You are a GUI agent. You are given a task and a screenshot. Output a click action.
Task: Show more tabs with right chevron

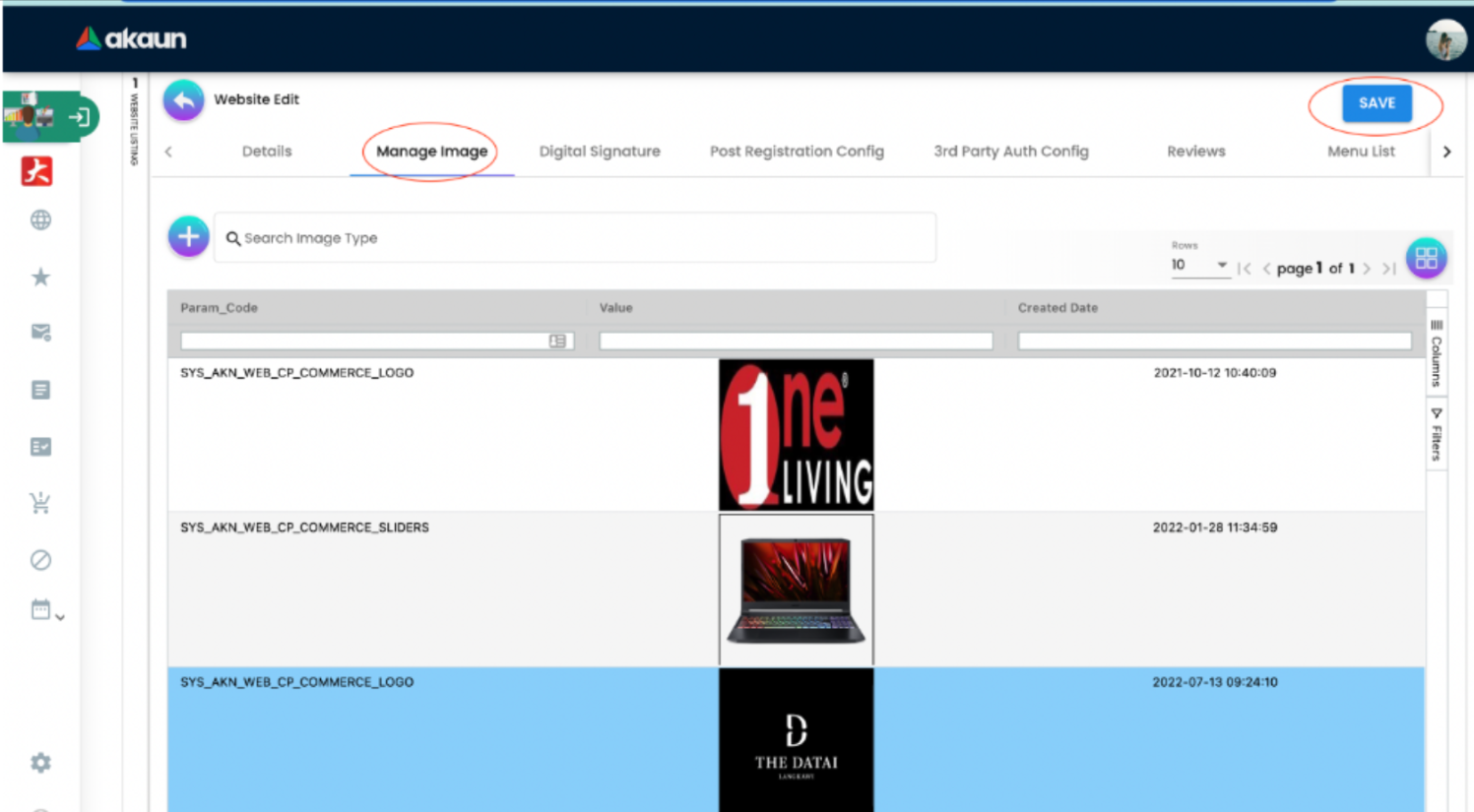(x=1446, y=152)
